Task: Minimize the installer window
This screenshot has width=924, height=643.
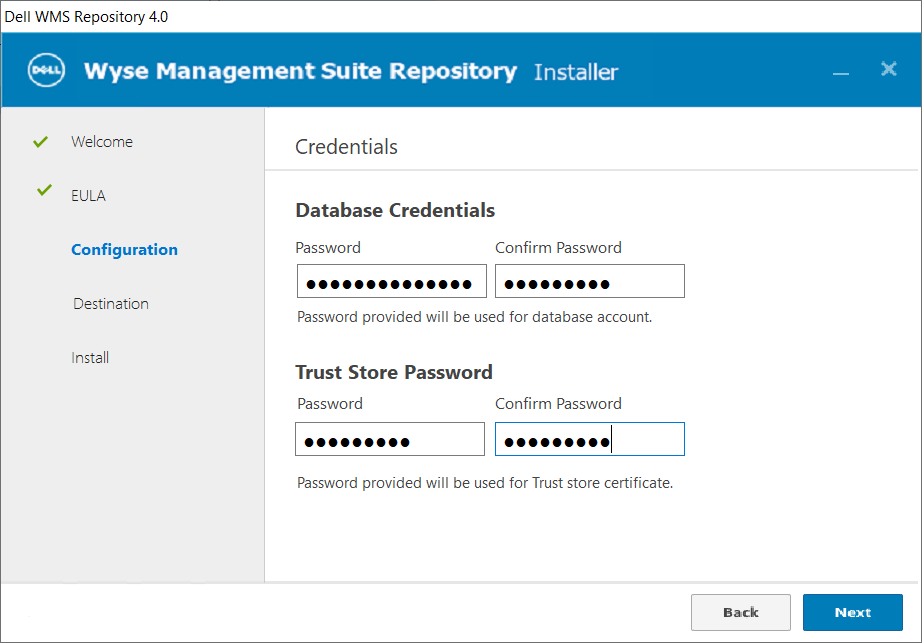Action: pyautogui.click(x=841, y=72)
